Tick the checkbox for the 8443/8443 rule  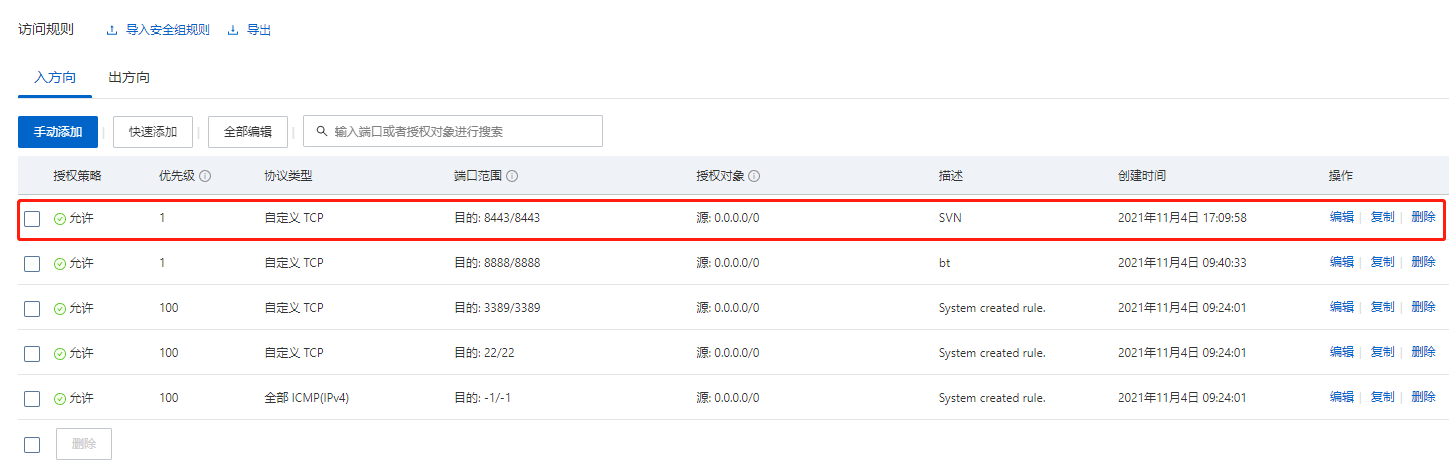click(32, 219)
